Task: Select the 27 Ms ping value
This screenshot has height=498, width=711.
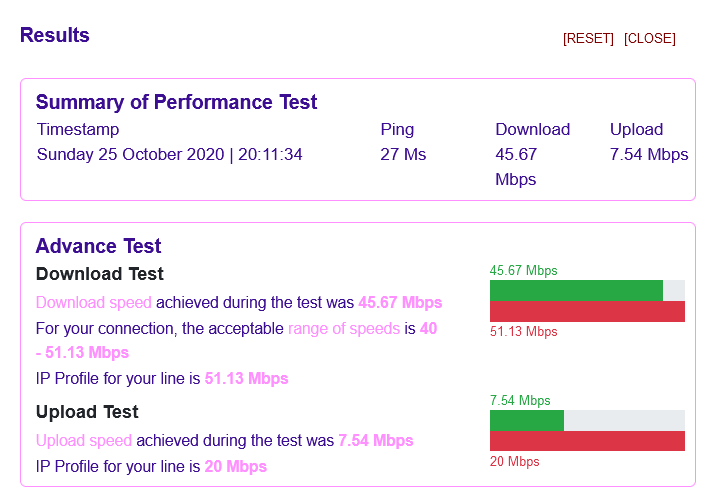Action: (403, 154)
